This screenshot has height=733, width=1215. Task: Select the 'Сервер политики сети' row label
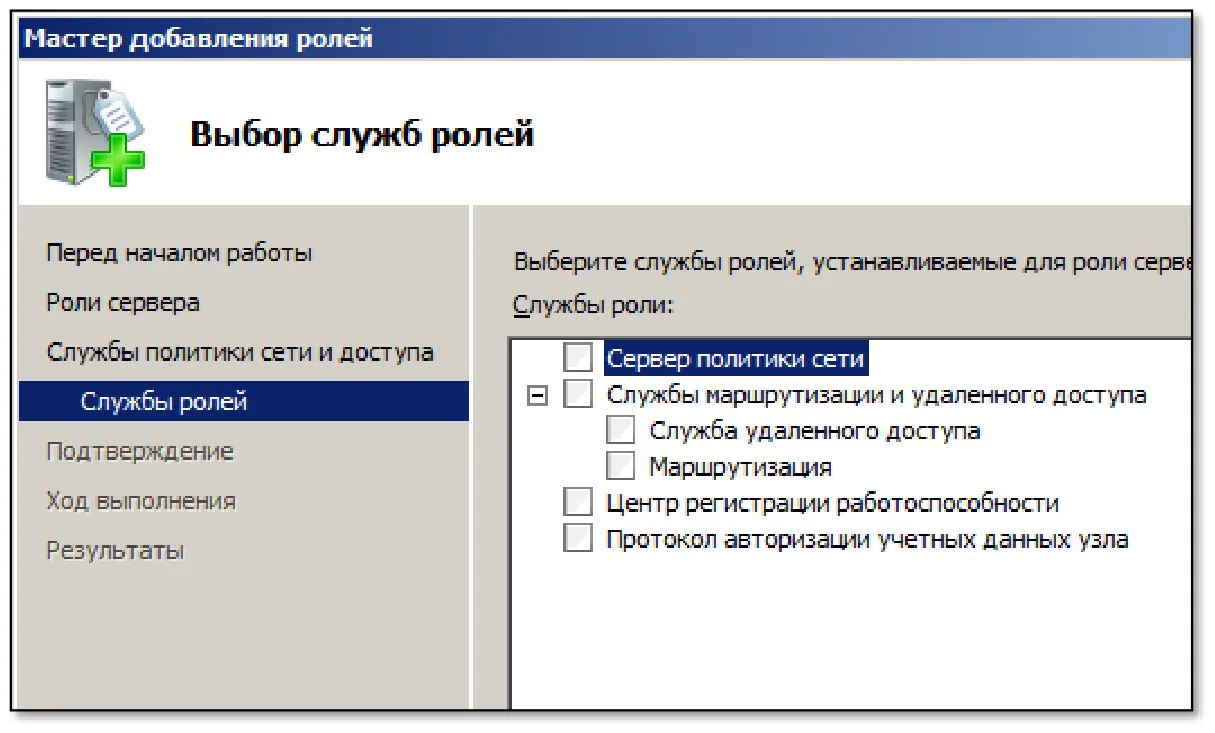736,358
